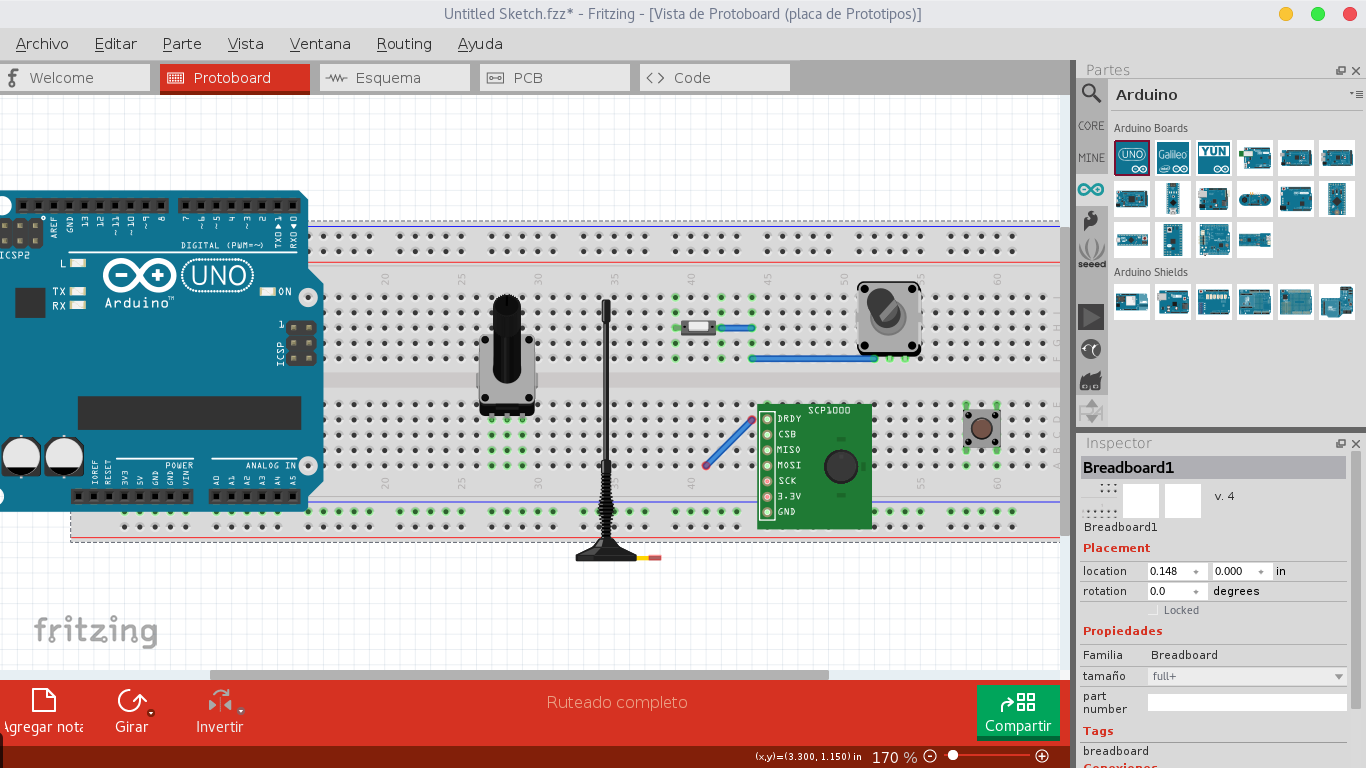Select the rotary knob part on breadboard
The width and height of the screenshot is (1366, 768).
coord(888,317)
